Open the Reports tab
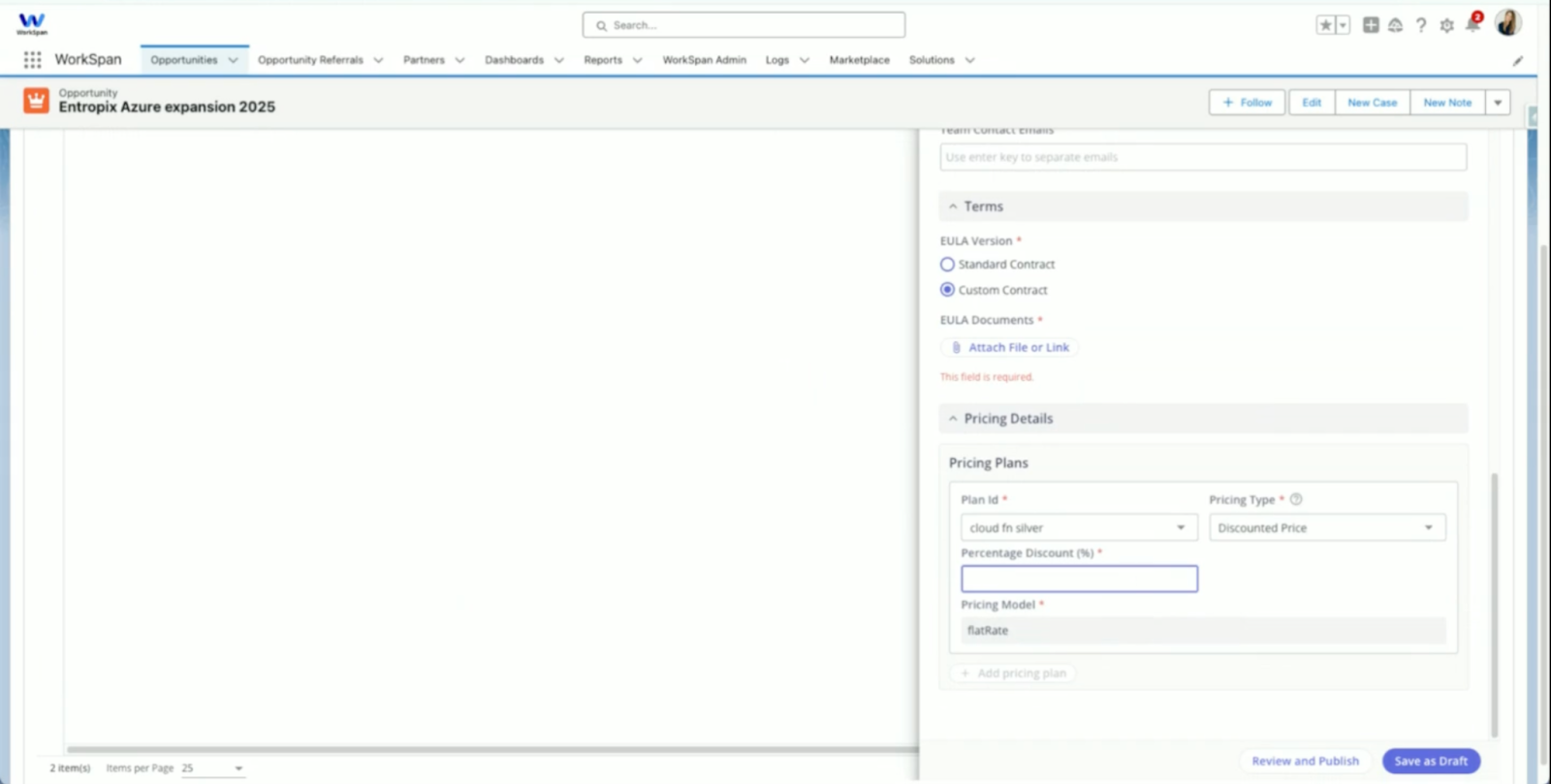Viewport: 1551px width, 784px height. 603,60
